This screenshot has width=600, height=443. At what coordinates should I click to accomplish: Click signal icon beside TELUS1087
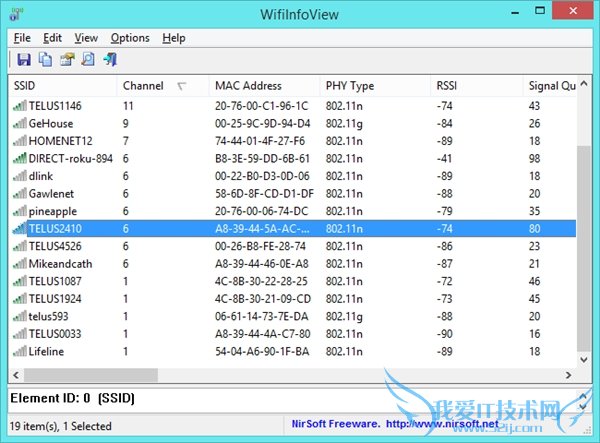[20, 281]
